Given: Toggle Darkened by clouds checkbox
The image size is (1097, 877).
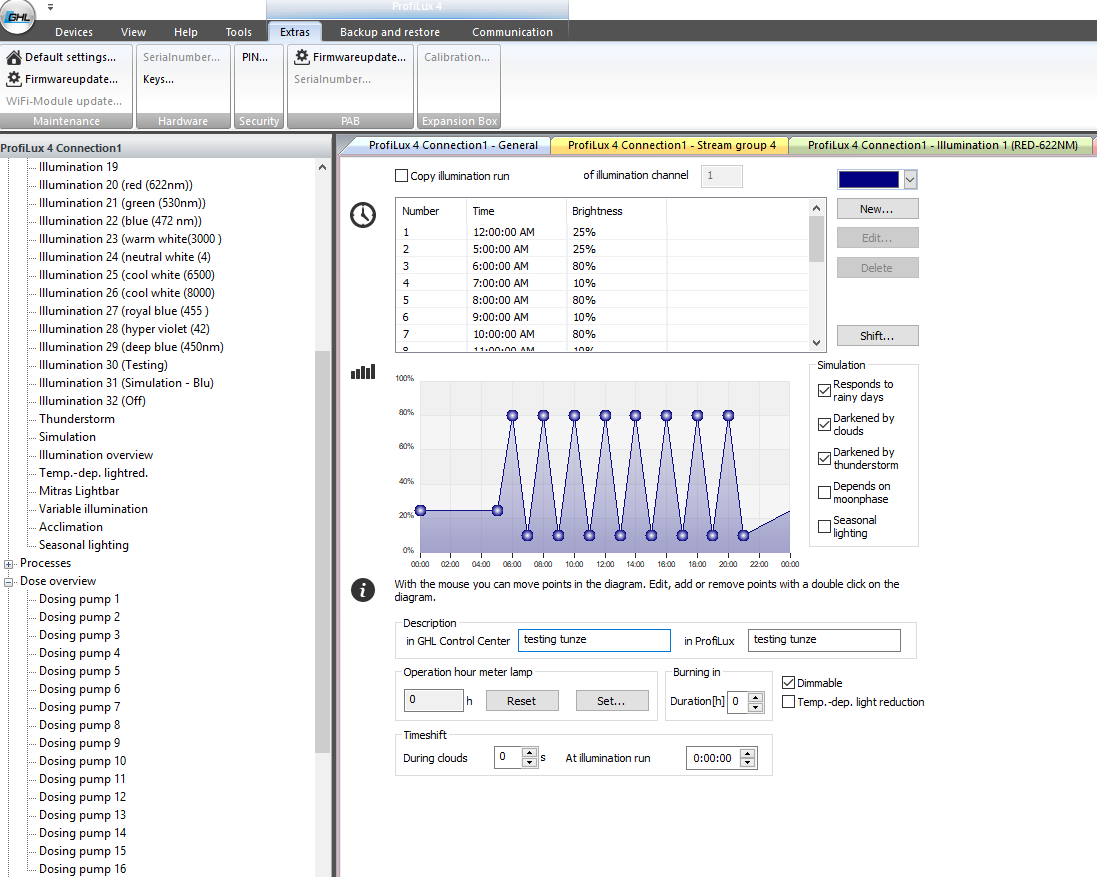Looking at the screenshot, I should pyautogui.click(x=824, y=425).
